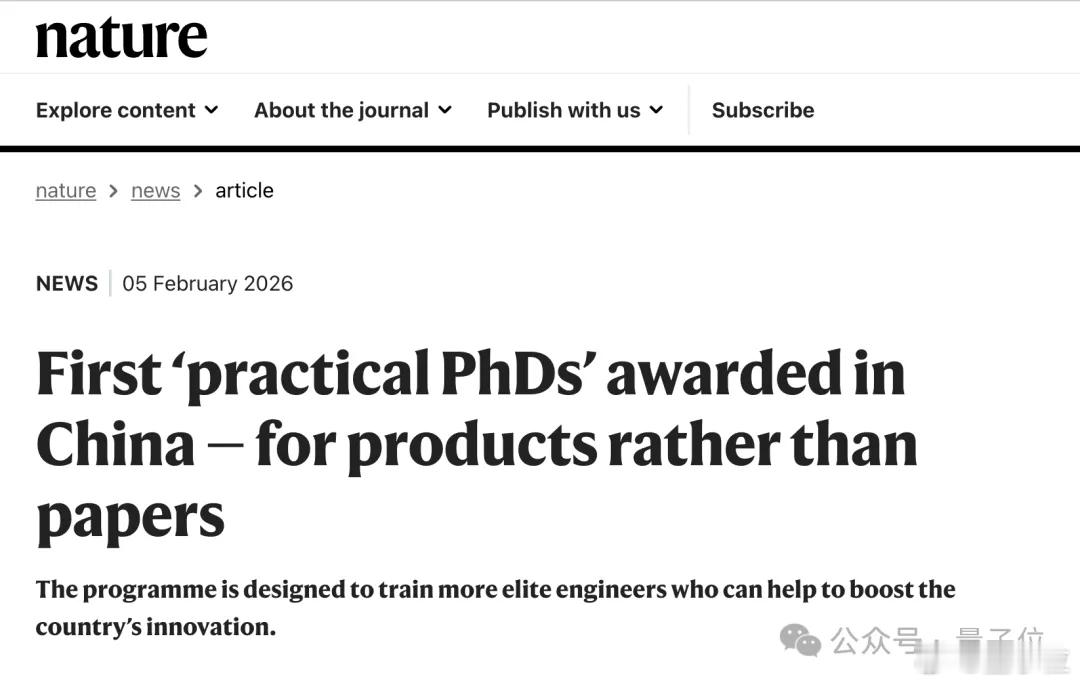Go to news breadcrumb link
Screen dimensions: 1080x685
(155, 190)
